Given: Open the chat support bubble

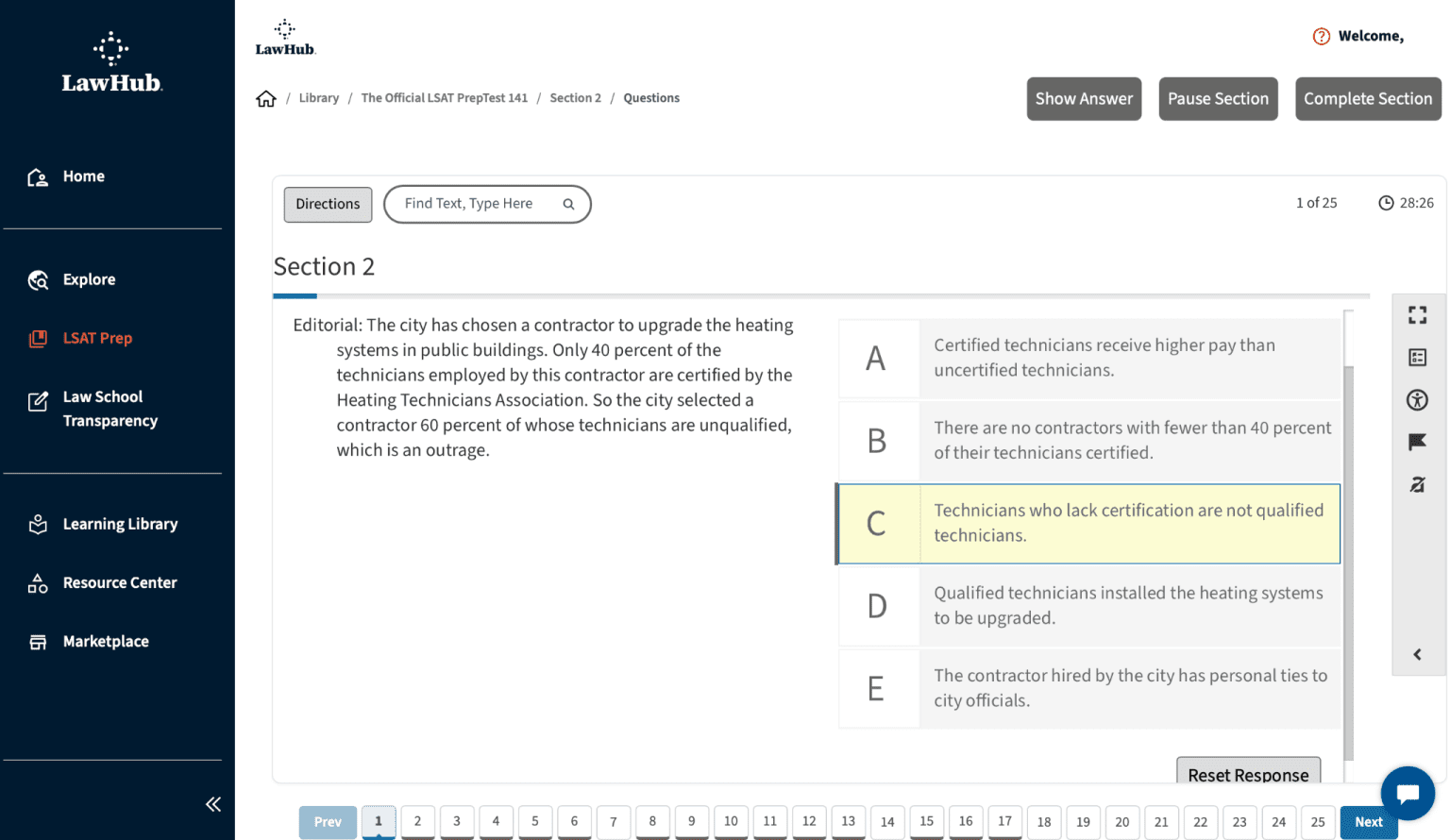Looking at the screenshot, I should (x=1408, y=794).
